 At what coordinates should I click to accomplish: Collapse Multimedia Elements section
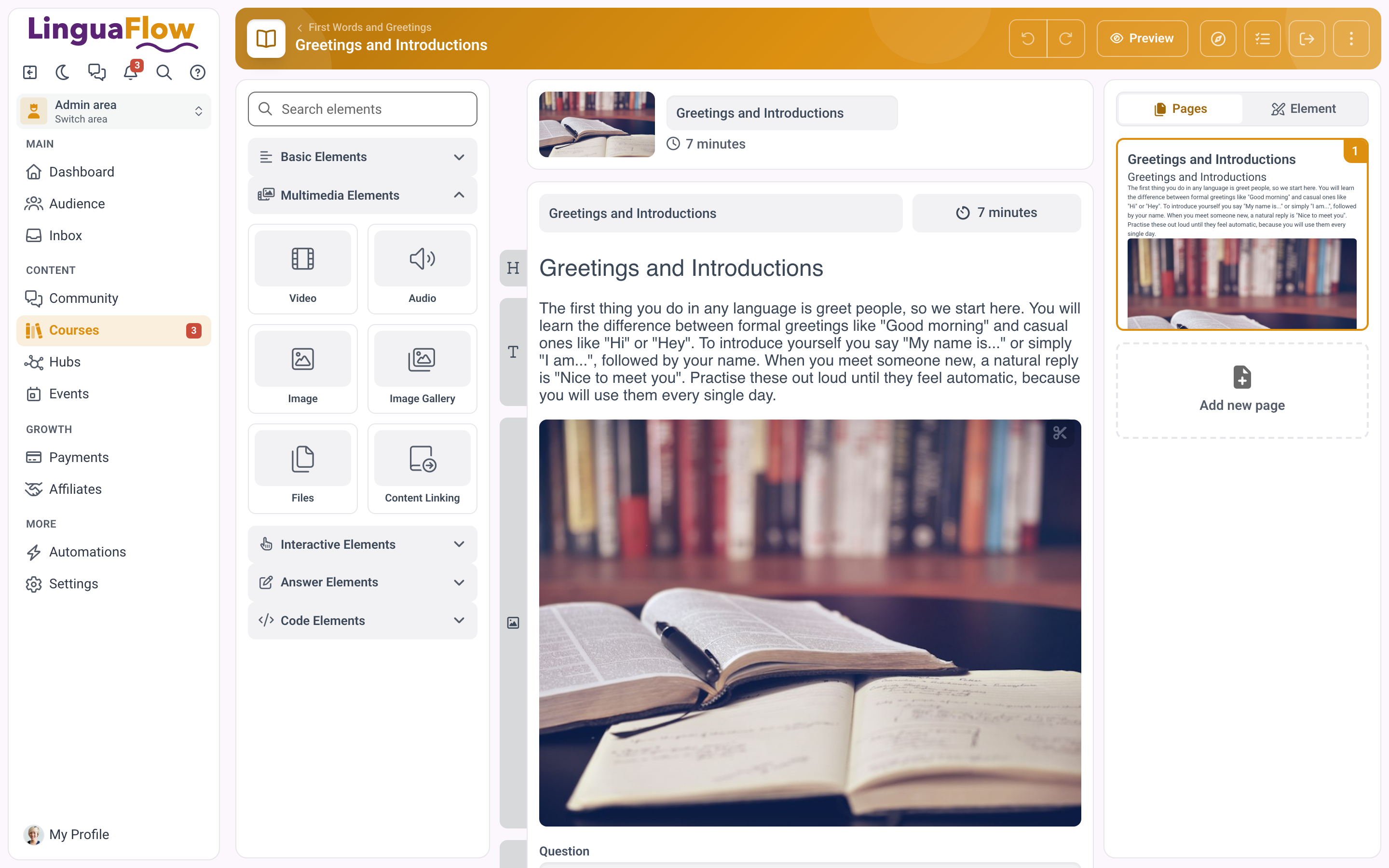point(362,195)
